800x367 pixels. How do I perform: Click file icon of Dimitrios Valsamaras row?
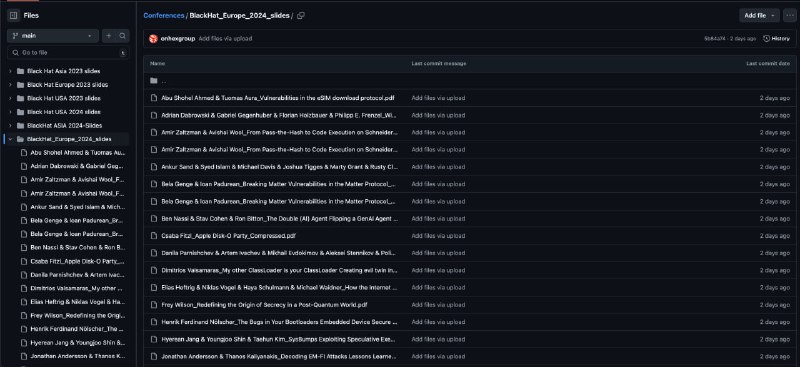[154, 270]
